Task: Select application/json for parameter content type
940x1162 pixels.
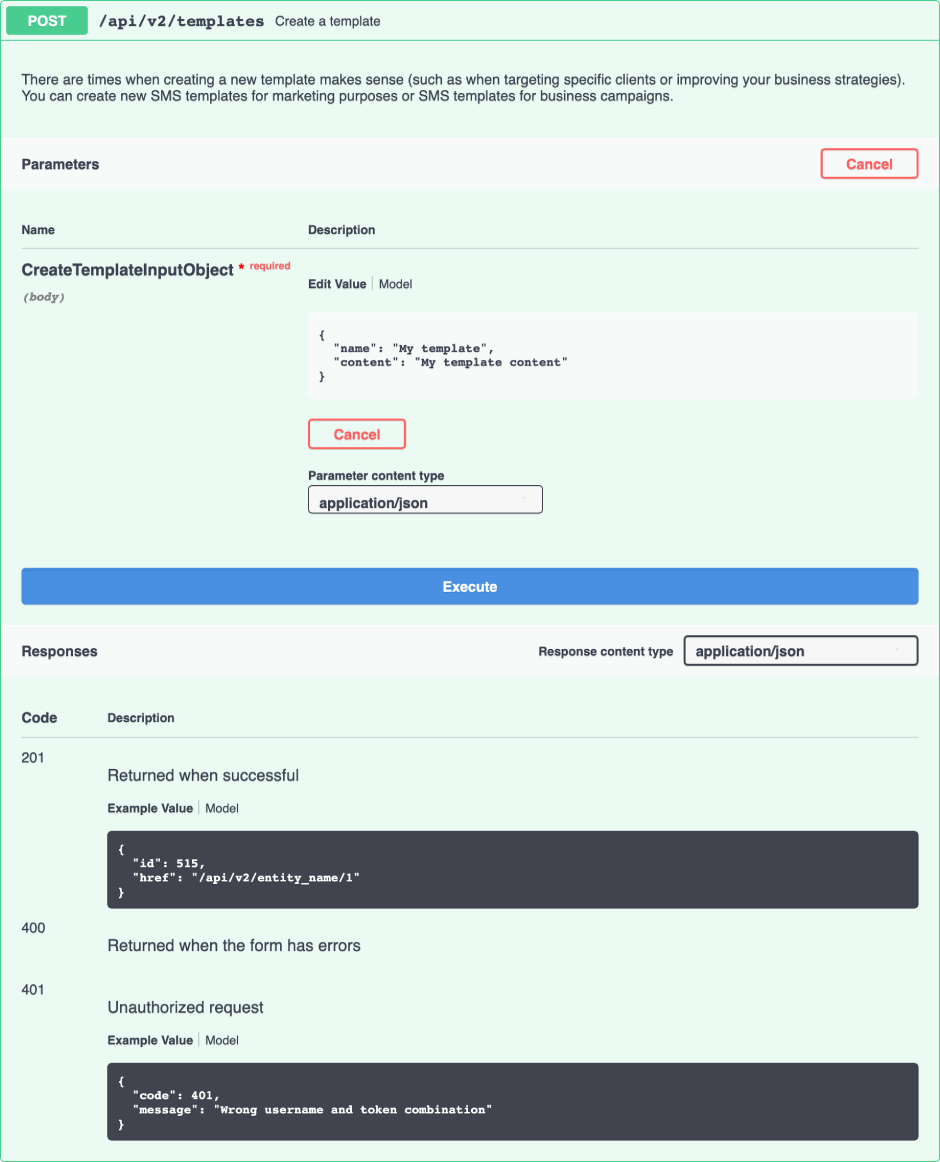Action: [x=425, y=499]
